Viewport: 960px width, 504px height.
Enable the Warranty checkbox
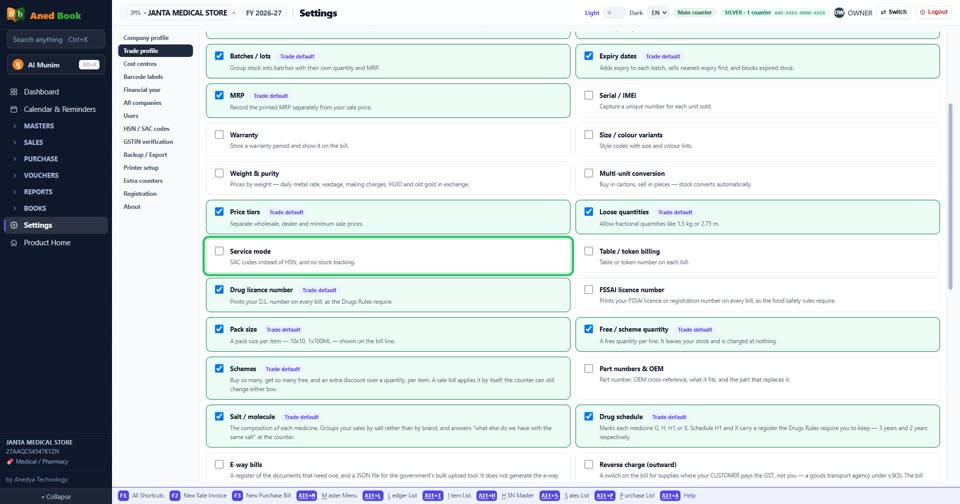[x=219, y=135]
